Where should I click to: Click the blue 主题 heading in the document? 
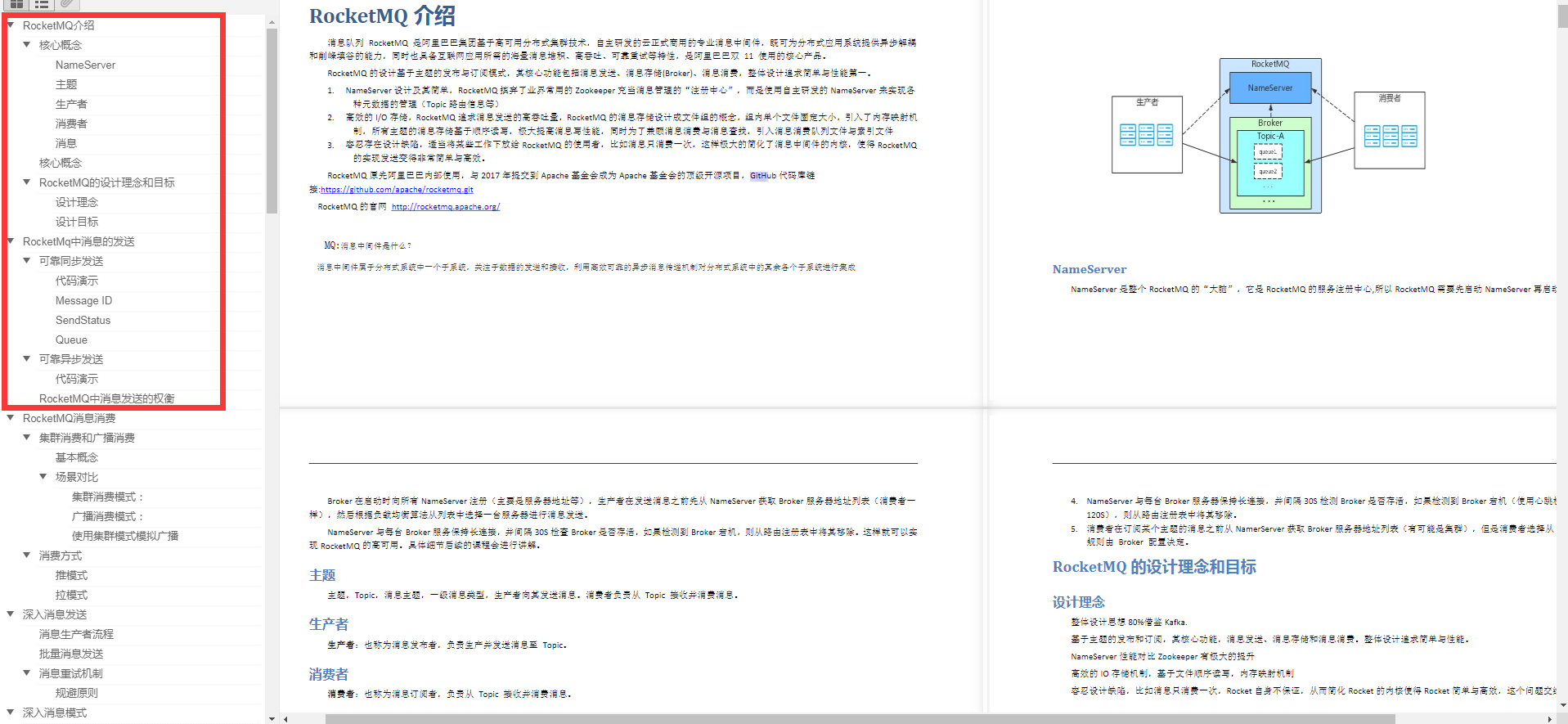(322, 575)
